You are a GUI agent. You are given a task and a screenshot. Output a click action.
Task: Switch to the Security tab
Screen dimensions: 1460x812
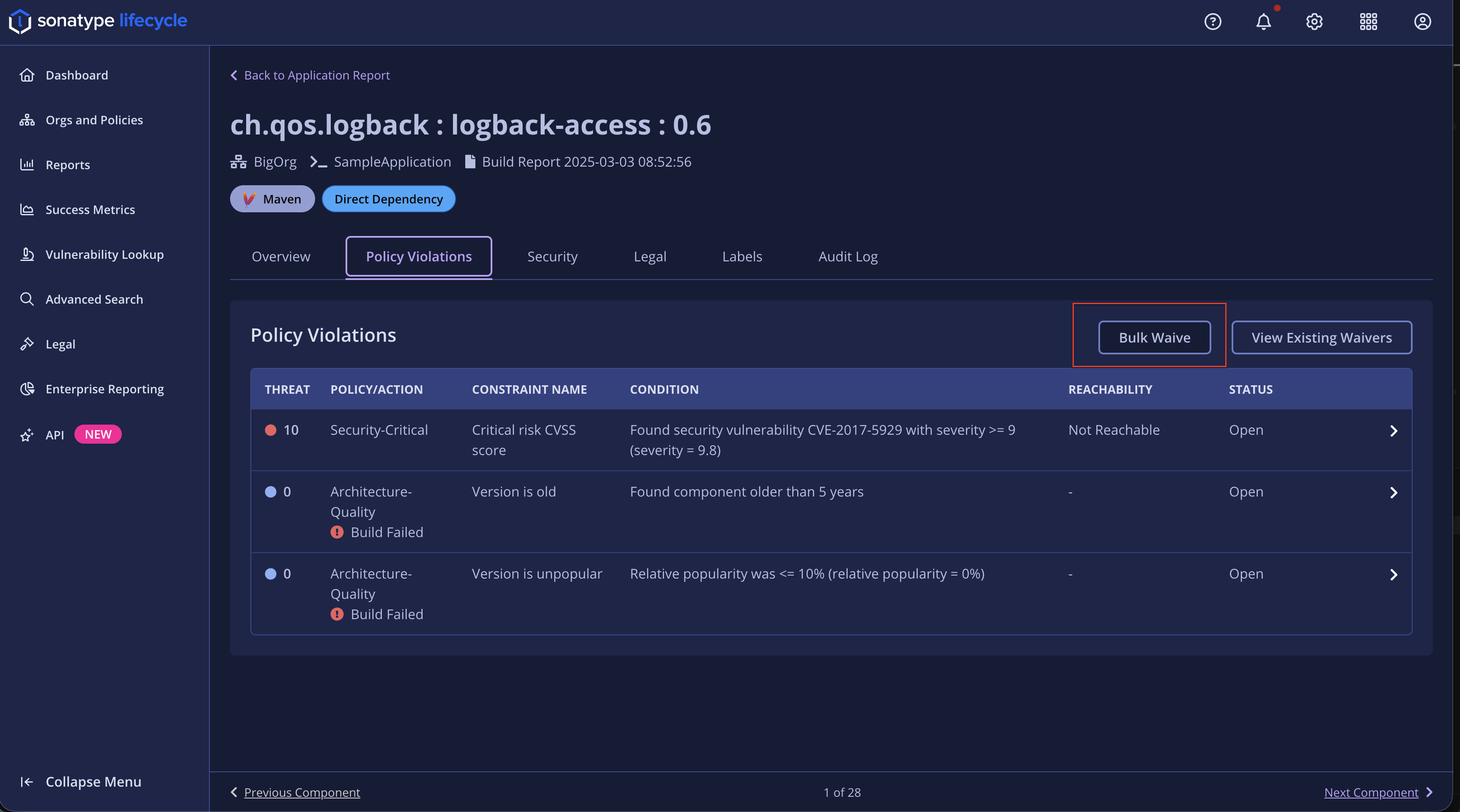552,257
